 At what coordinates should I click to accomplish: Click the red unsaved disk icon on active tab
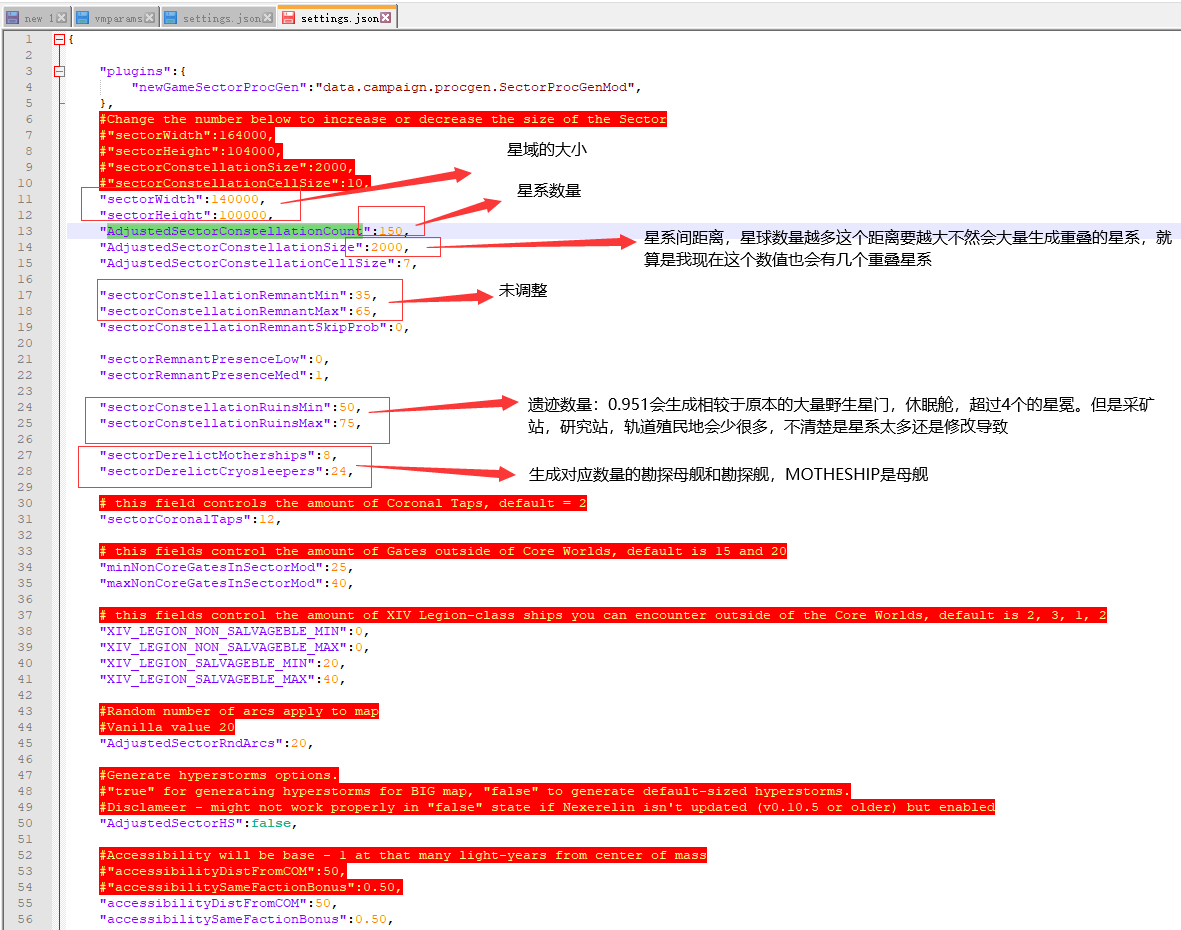[x=288, y=18]
